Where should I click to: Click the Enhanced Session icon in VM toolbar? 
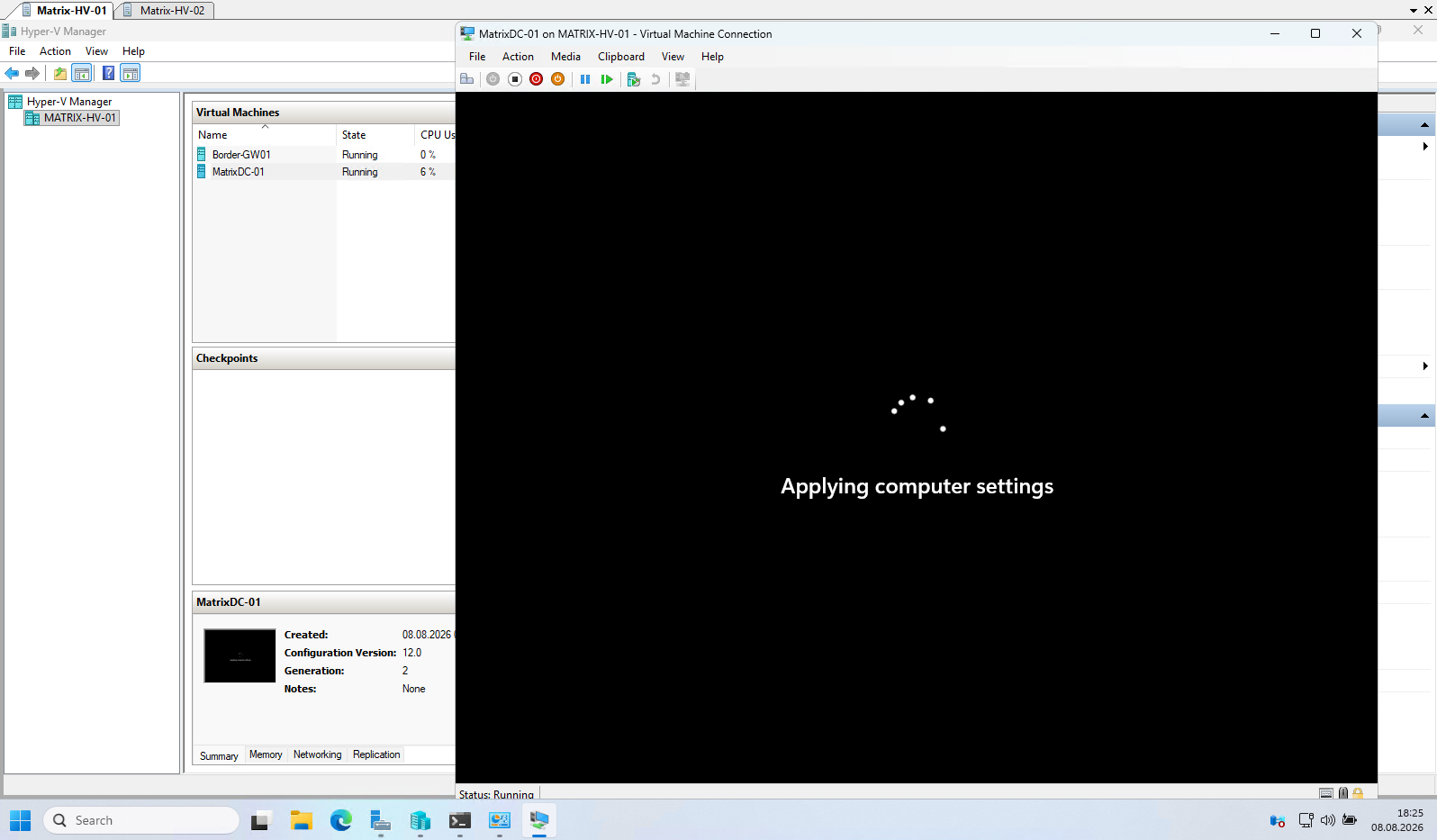click(x=682, y=79)
